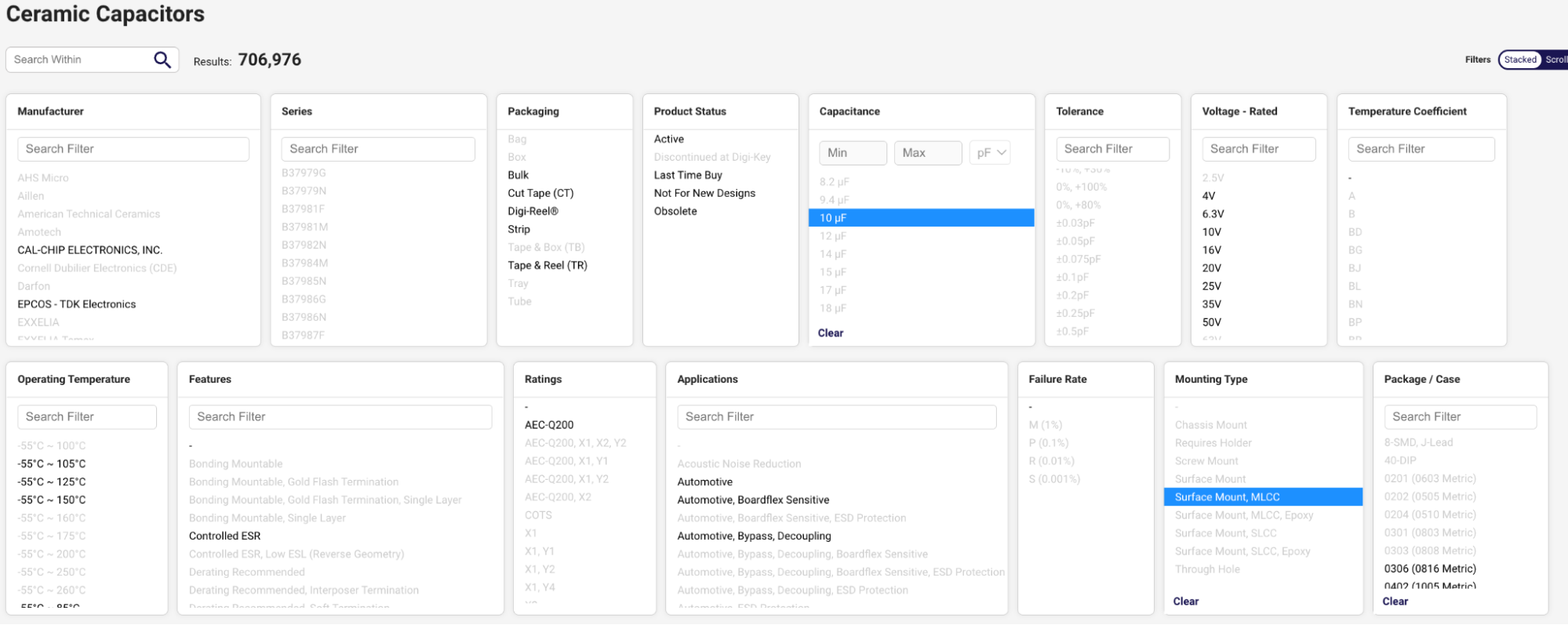1568x625 pixels.
Task: Select 4V rated voltage
Action: pyautogui.click(x=1209, y=196)
